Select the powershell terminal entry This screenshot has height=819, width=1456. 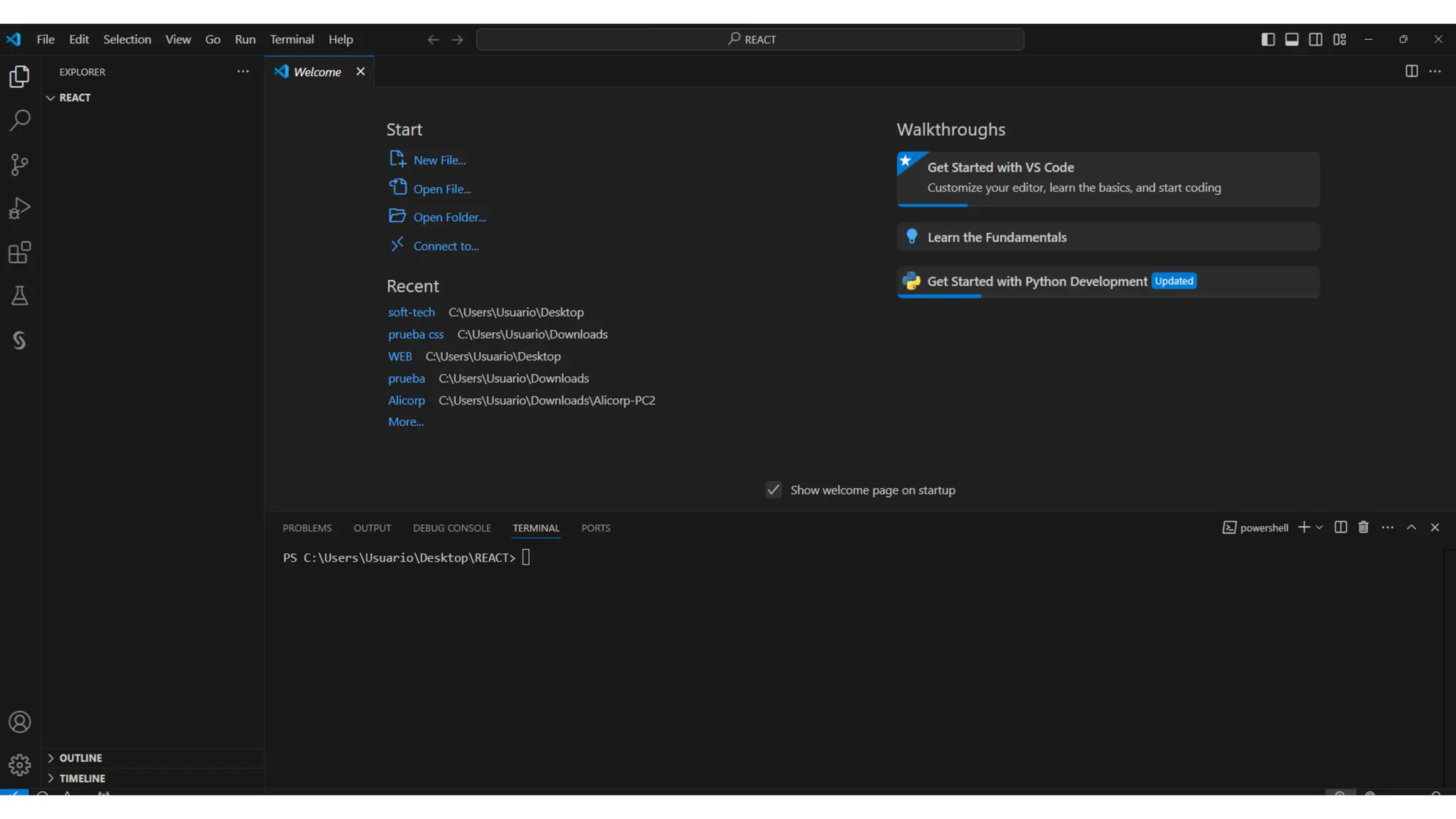(x=1256, y=528)
